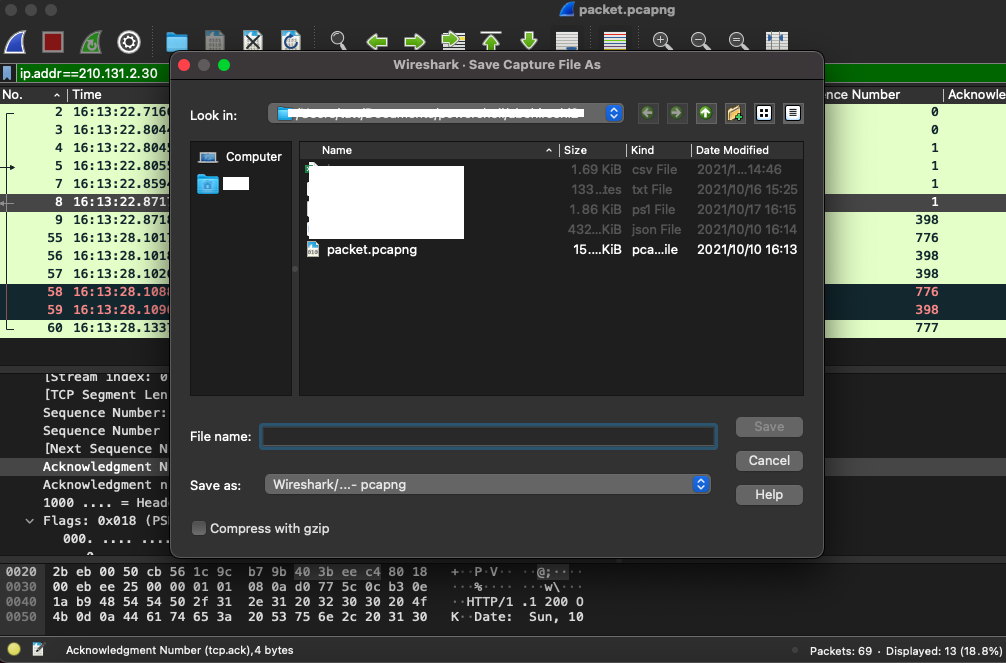Image resolution: width=1006 pixels, height=663 pixels.
Task: Open the Save as file type dropdown
Action: (x=488, y=485)
